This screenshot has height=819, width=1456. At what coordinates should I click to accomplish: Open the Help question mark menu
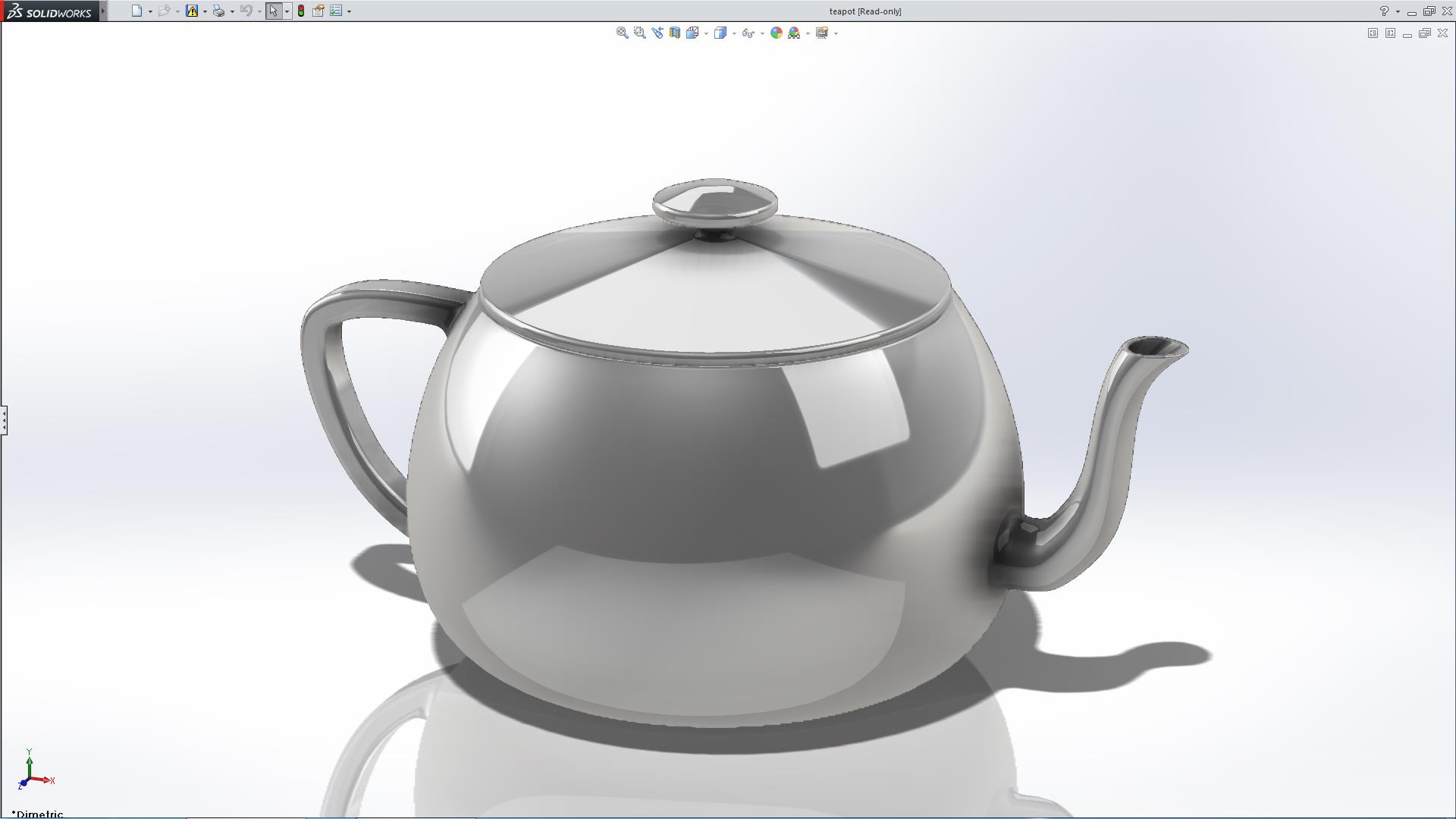1384,11
